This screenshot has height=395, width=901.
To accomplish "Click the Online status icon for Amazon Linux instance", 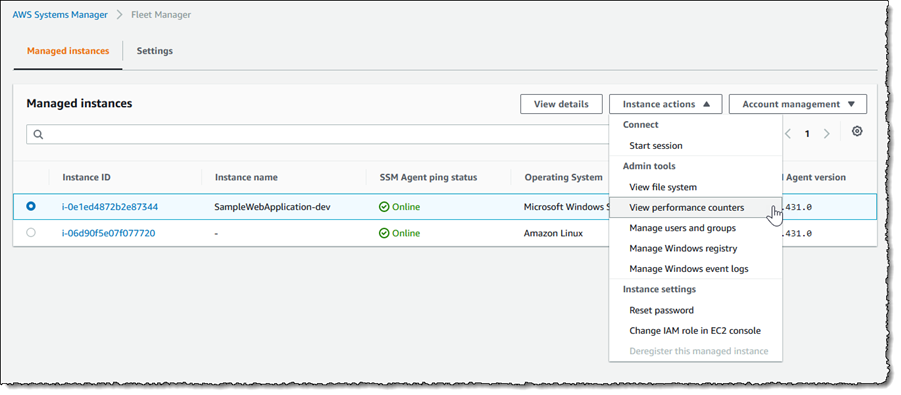I will (384, 233).
